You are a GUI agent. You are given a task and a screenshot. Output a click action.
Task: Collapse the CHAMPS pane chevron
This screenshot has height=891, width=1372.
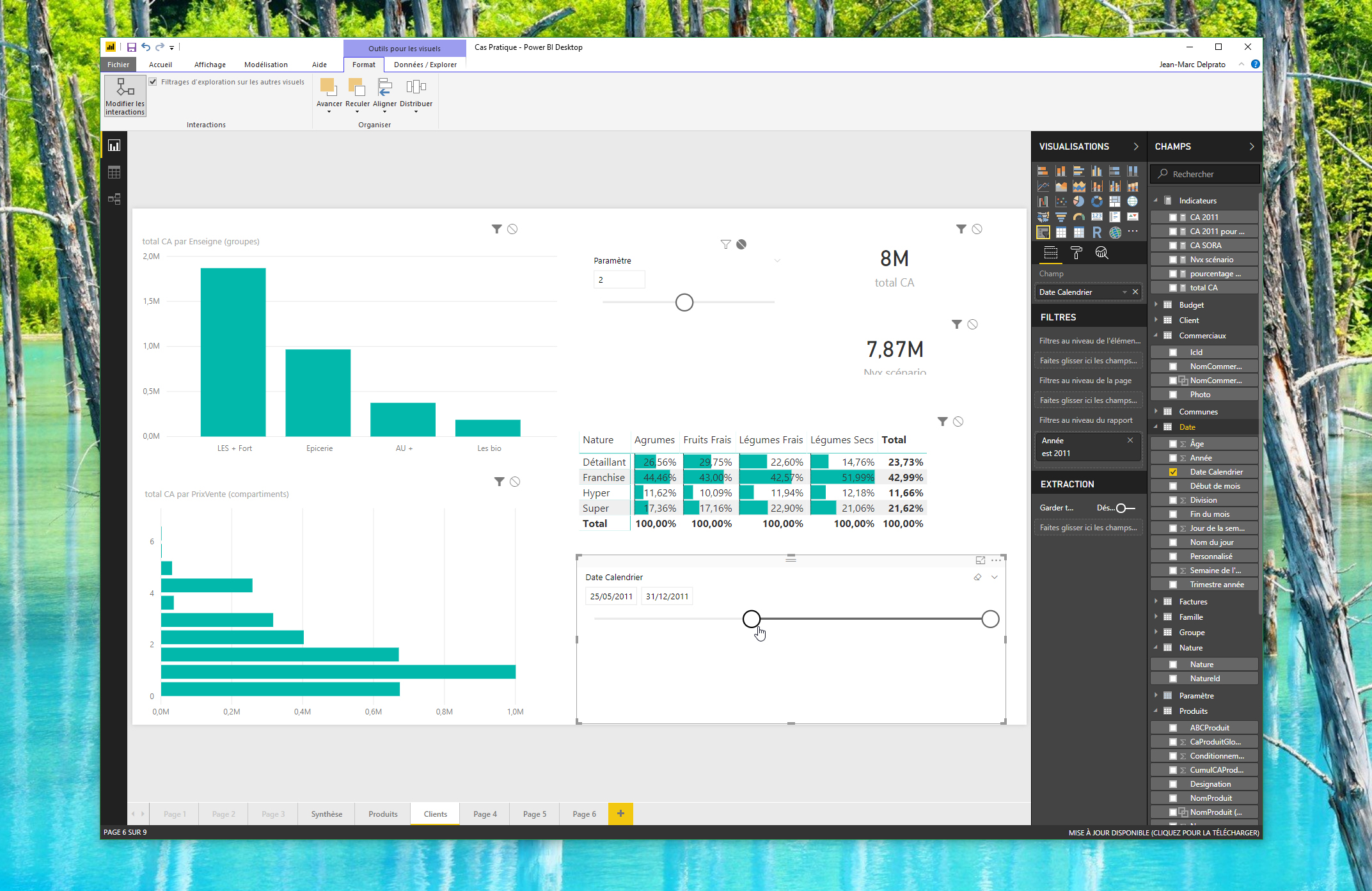1251,146
